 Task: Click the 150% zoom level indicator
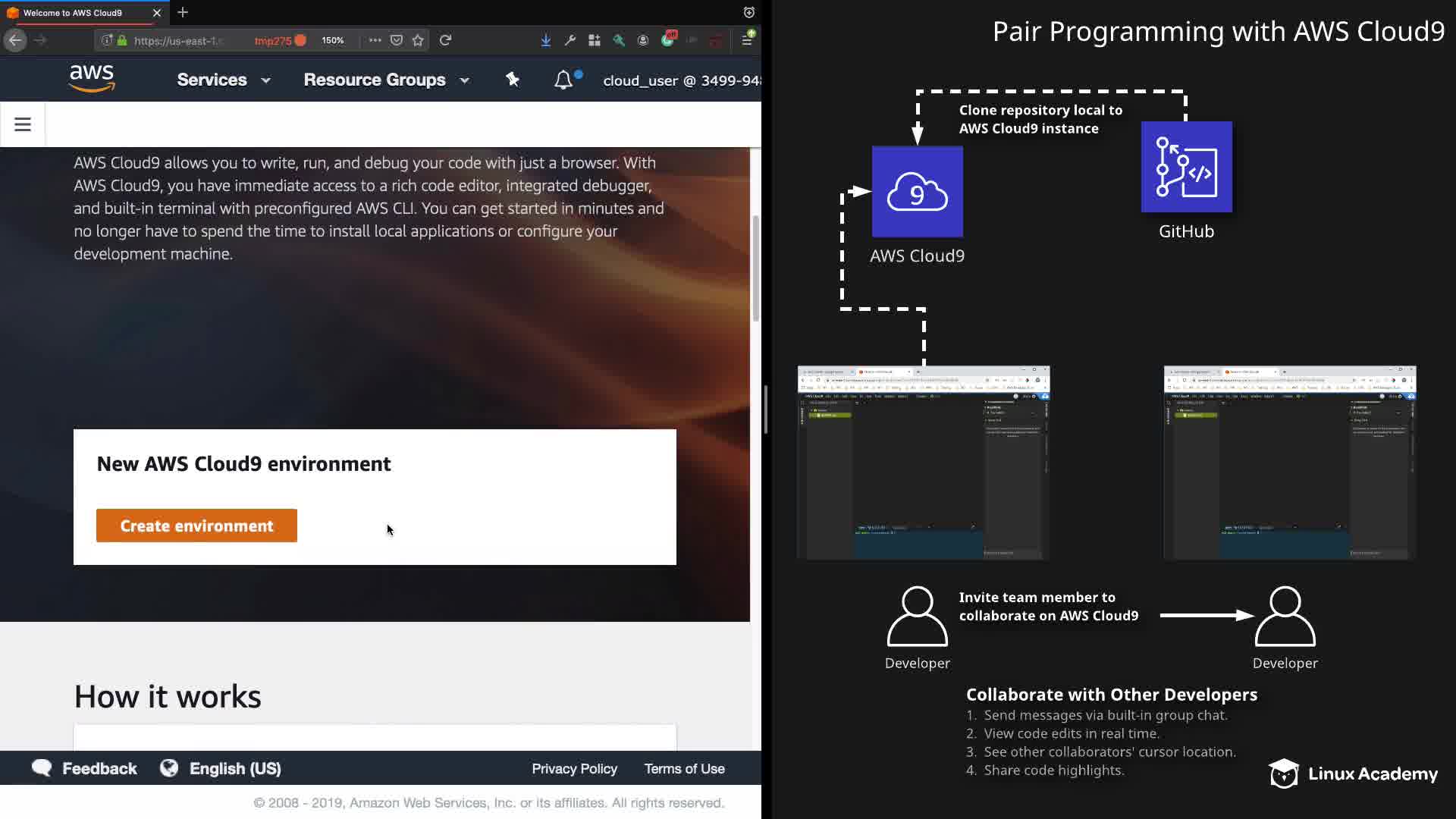tap(332, 40)
